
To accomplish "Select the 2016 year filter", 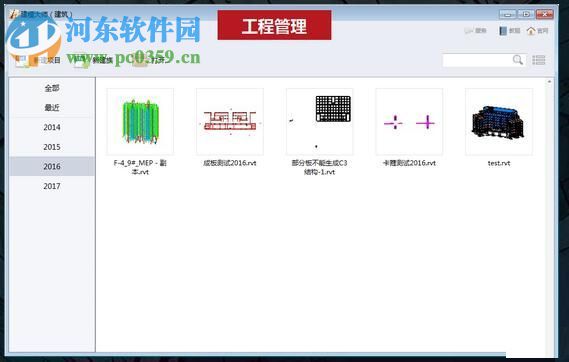I will pyautogui.click(x=52, y=166).
